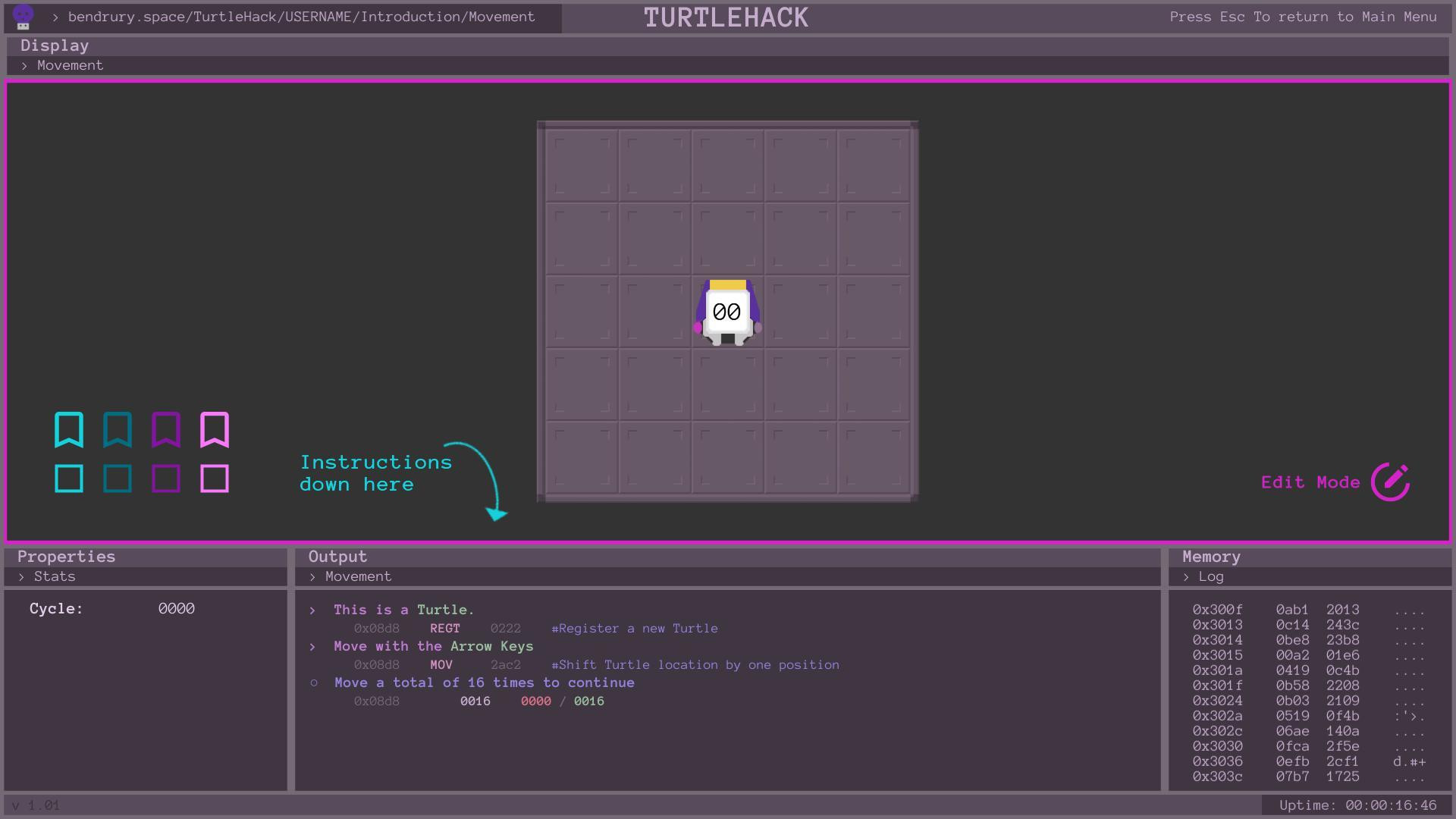Screen dimensions: 1456x819
Task: Click the Uptime readout in status bar
Action: (x=1357, y=805)
